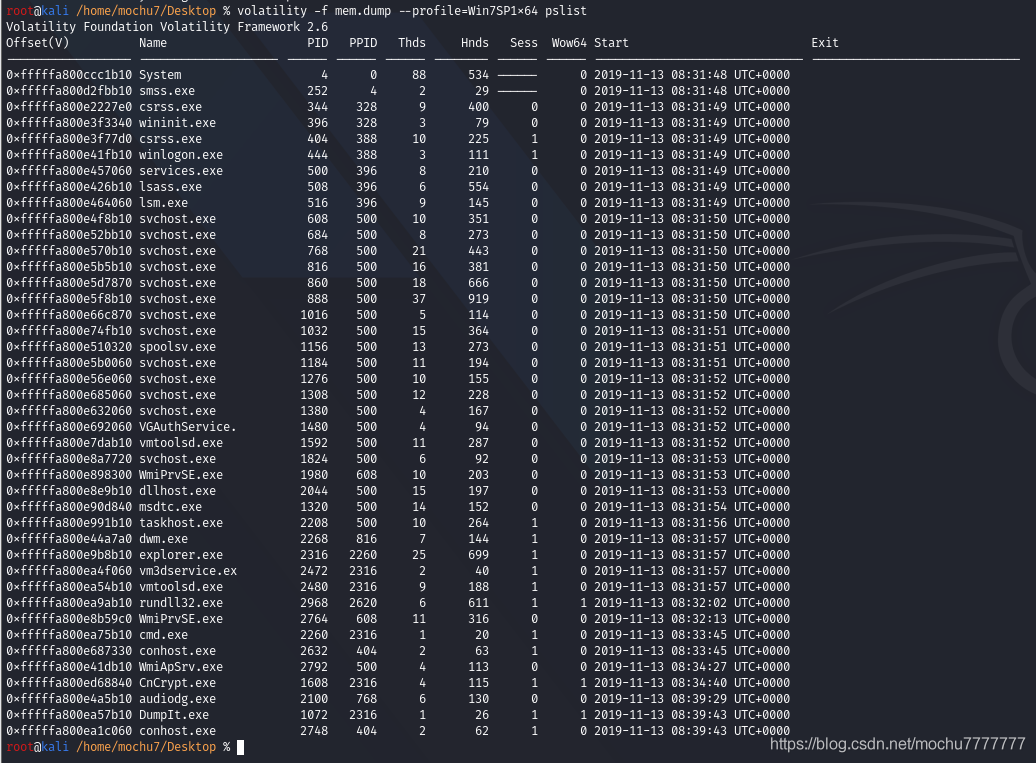Click the --profile=Win7SP1x64 argument

coord(468,11)
